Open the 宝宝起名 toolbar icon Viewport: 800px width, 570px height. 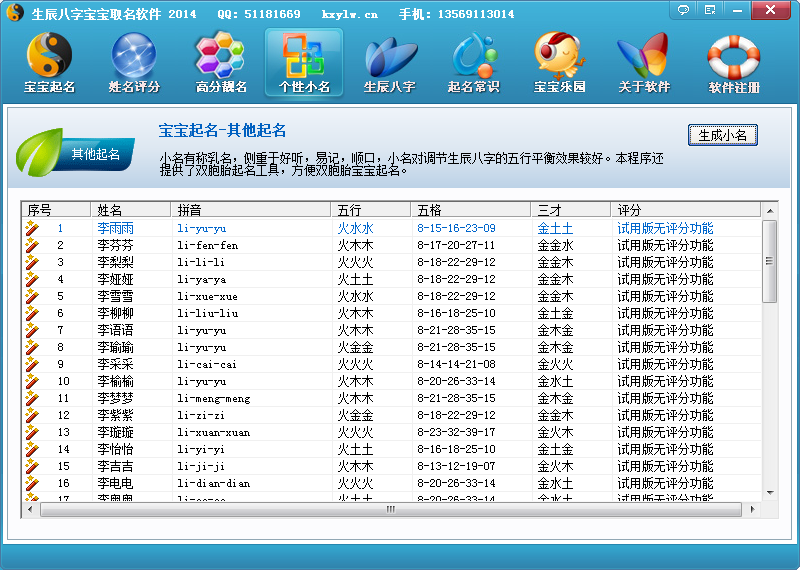(49, 62)
